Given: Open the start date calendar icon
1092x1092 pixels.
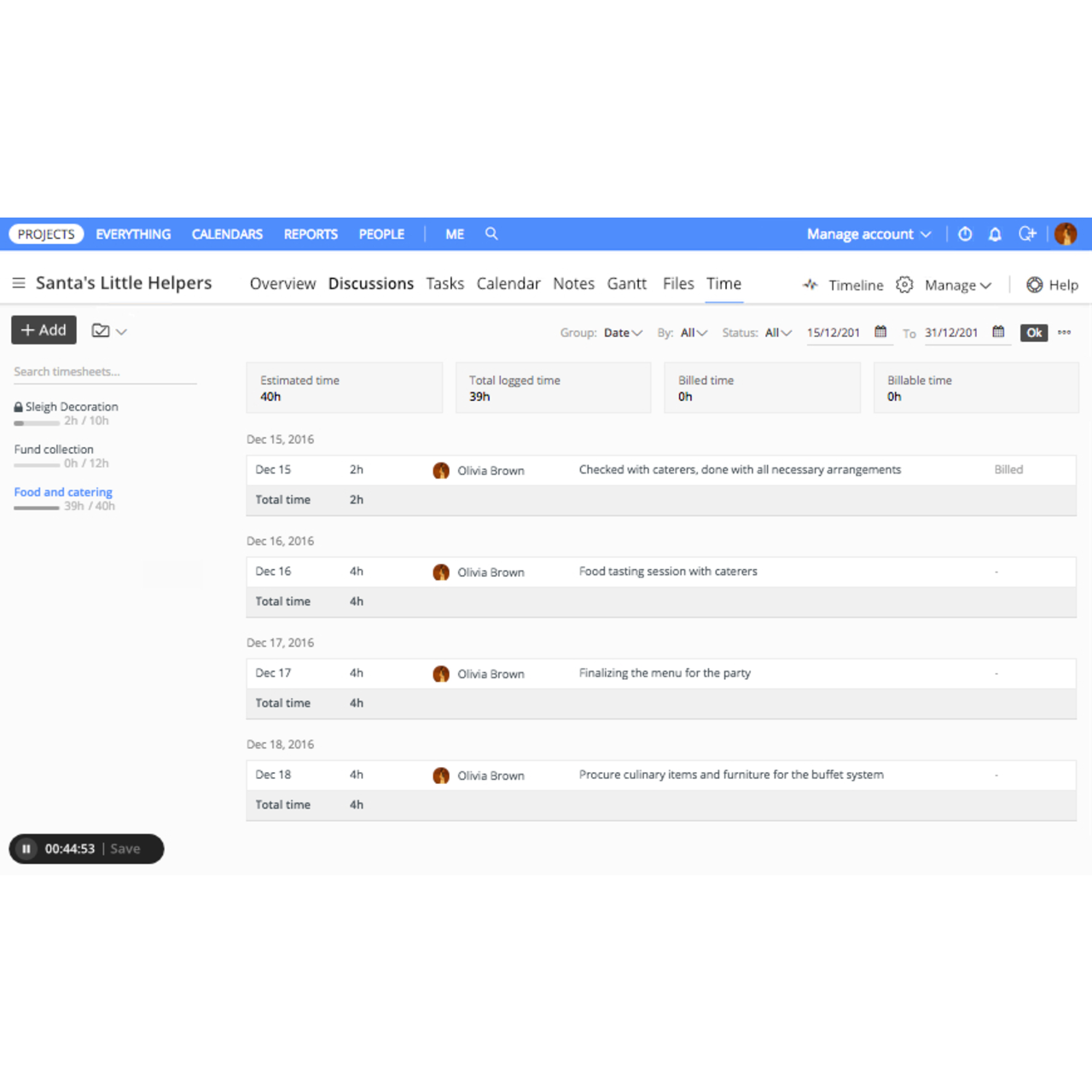Looking at the screenshot, I should 880,333.
